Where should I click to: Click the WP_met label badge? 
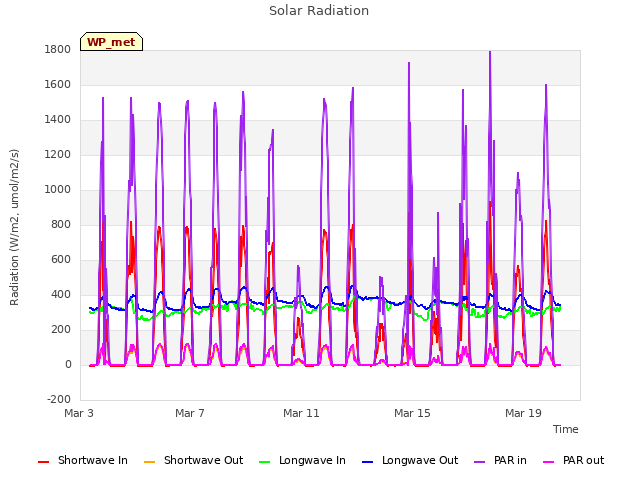point(111,42)
